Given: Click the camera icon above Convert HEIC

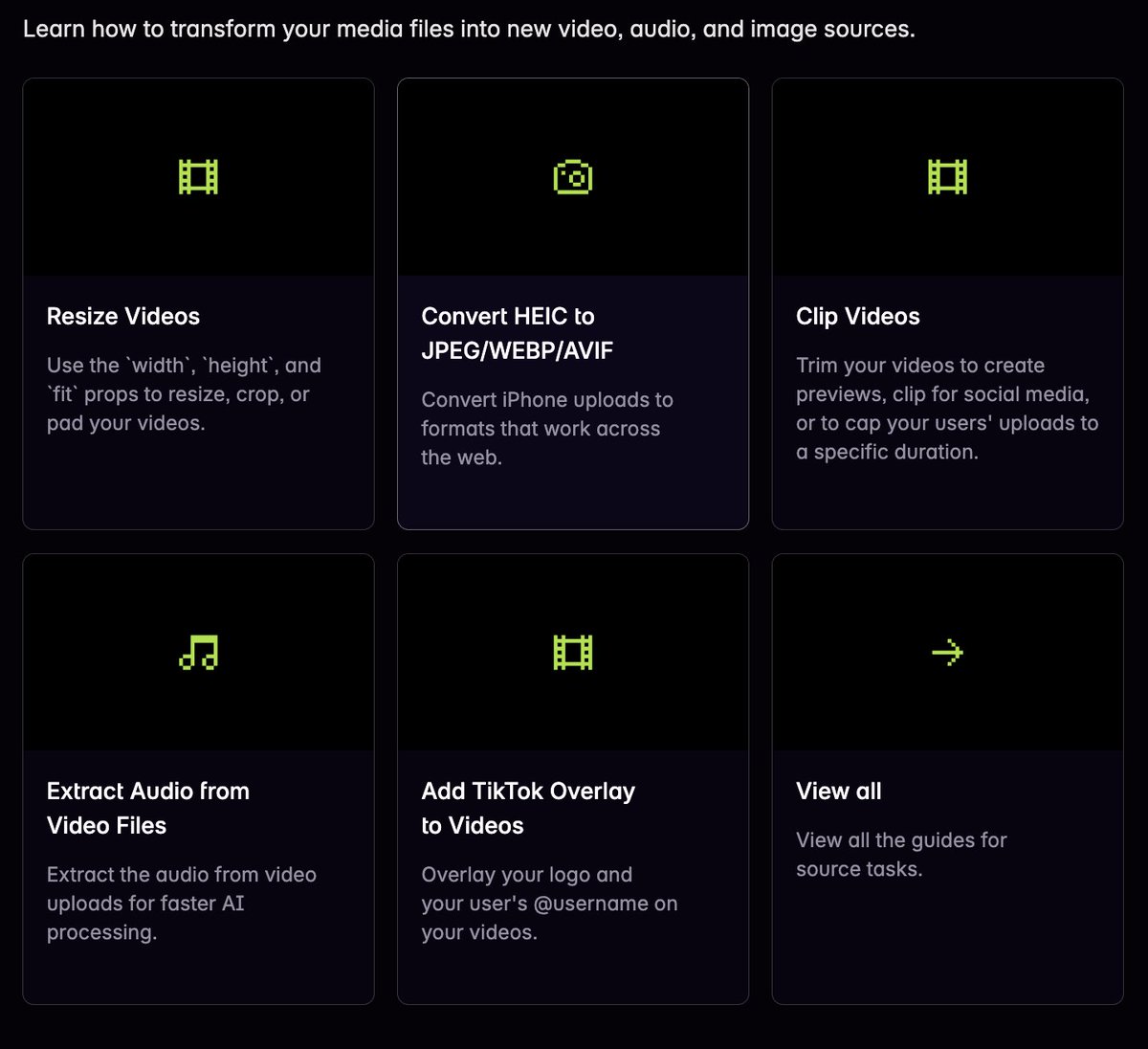Looking at the screenshot, I should click(573, 177).
